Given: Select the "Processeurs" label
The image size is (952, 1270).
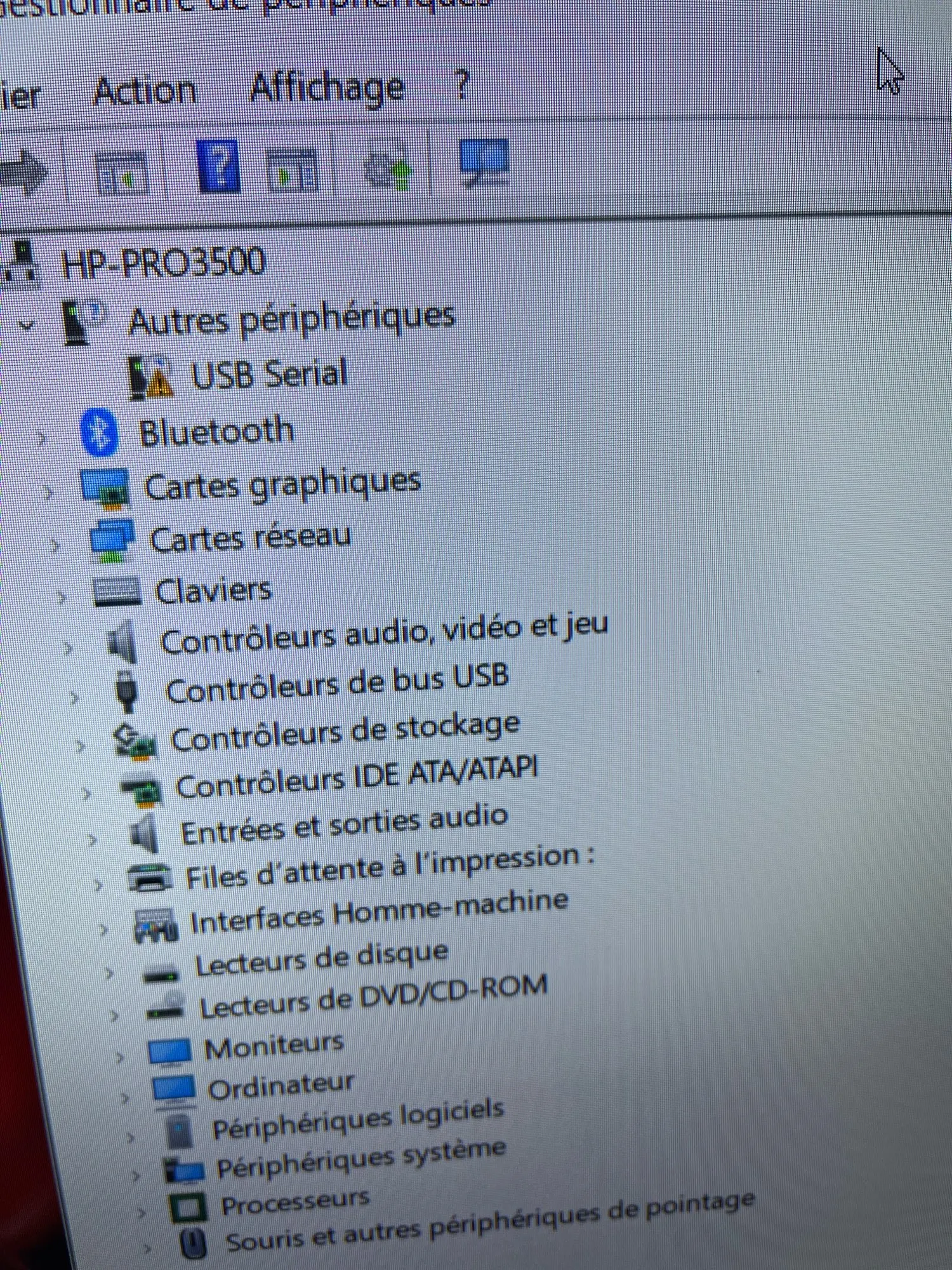Looking at the screenshot, I should pyautogui.click(x=295, y=1201).
